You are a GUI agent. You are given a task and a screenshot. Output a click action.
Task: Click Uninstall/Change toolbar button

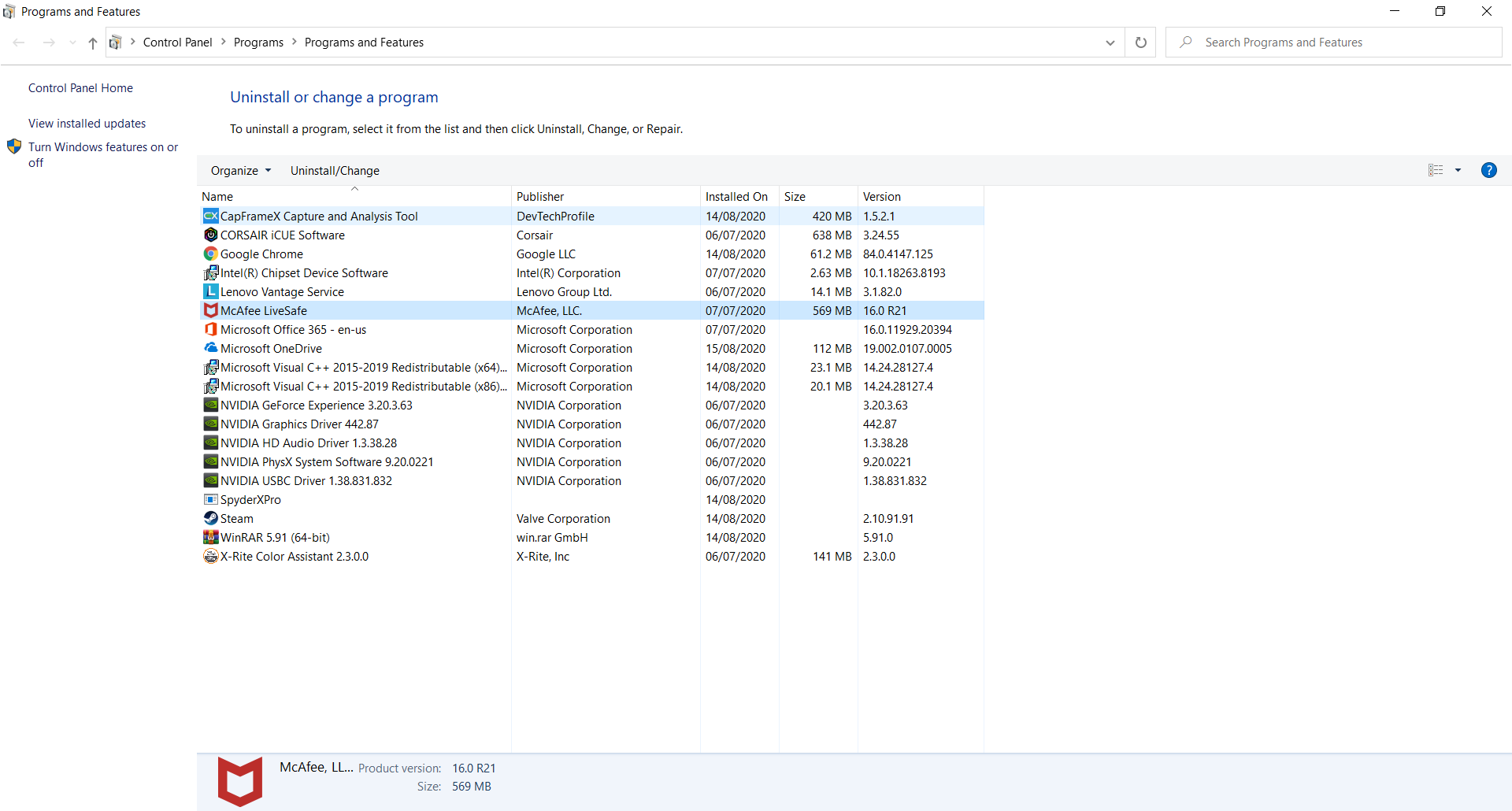tap(335, 171)
